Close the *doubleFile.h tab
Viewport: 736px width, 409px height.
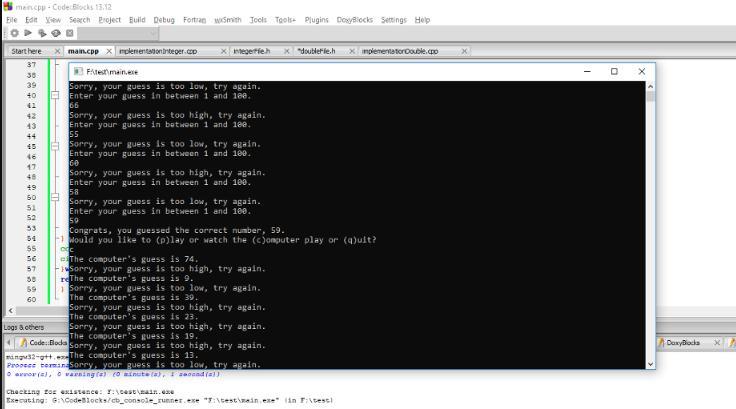pos(352,51)
